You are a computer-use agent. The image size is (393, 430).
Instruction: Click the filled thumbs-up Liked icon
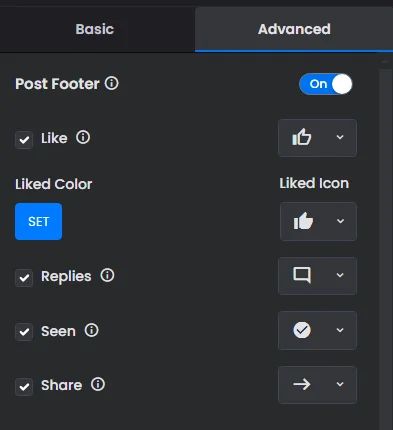pos(303,221)
